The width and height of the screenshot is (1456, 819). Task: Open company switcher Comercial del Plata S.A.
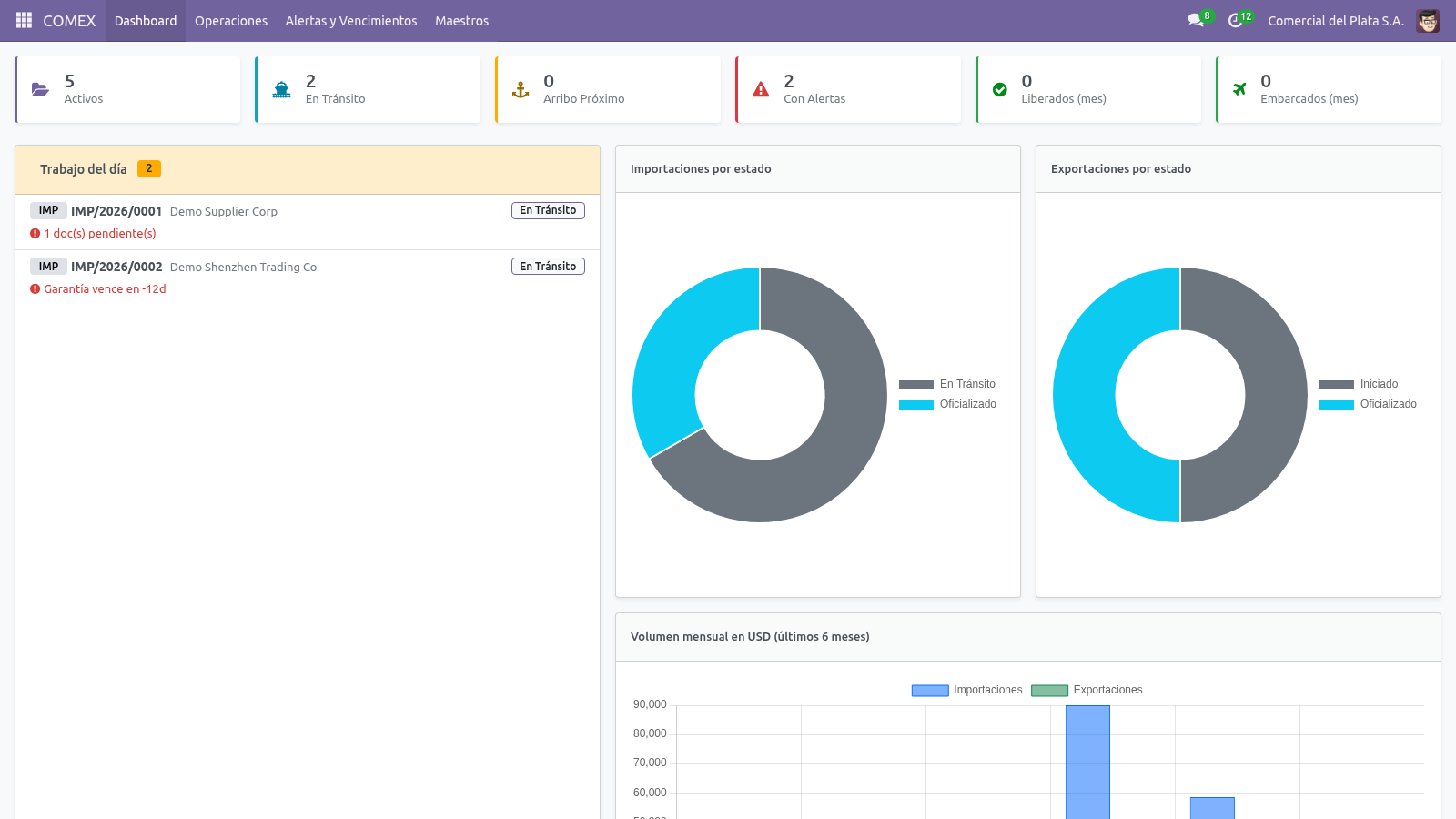[1336, 20]
